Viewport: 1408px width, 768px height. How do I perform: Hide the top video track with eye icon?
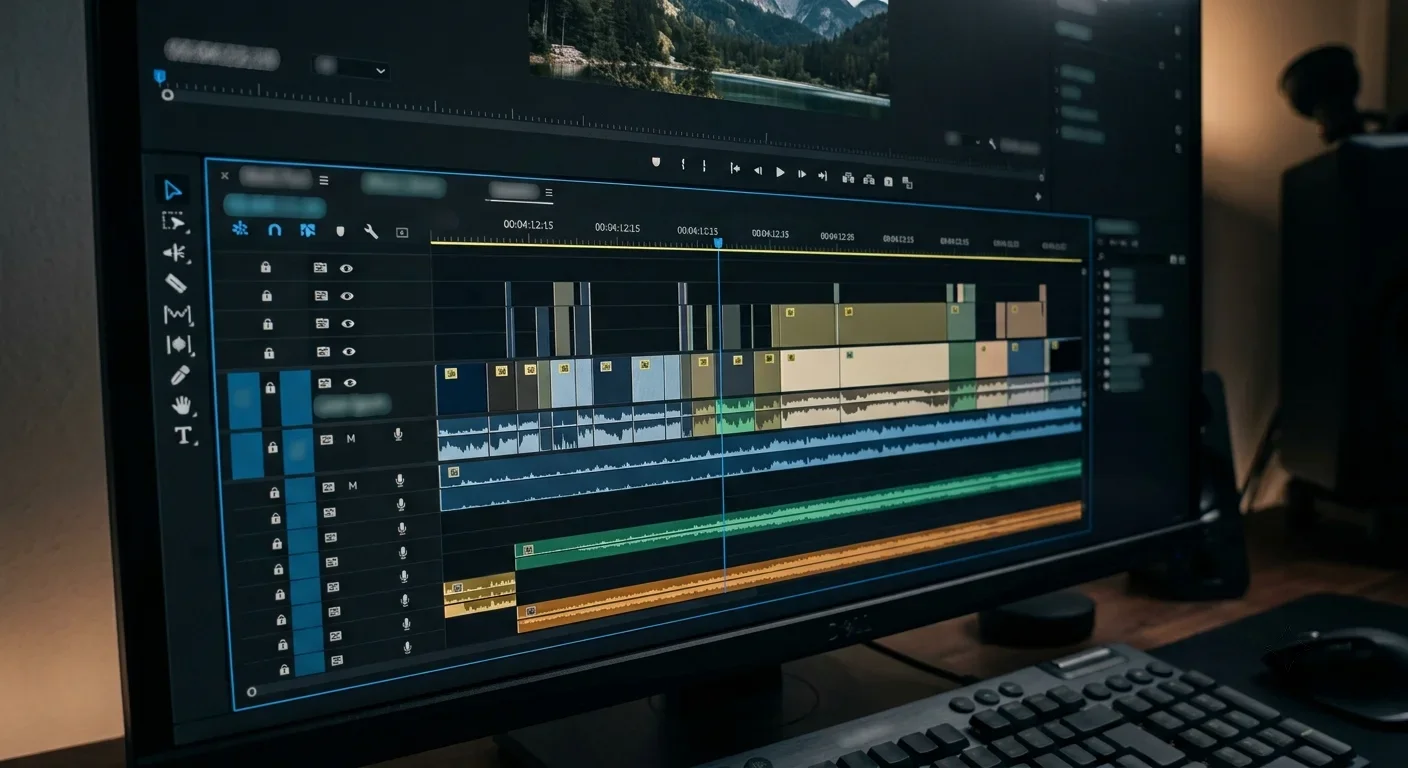346,268
